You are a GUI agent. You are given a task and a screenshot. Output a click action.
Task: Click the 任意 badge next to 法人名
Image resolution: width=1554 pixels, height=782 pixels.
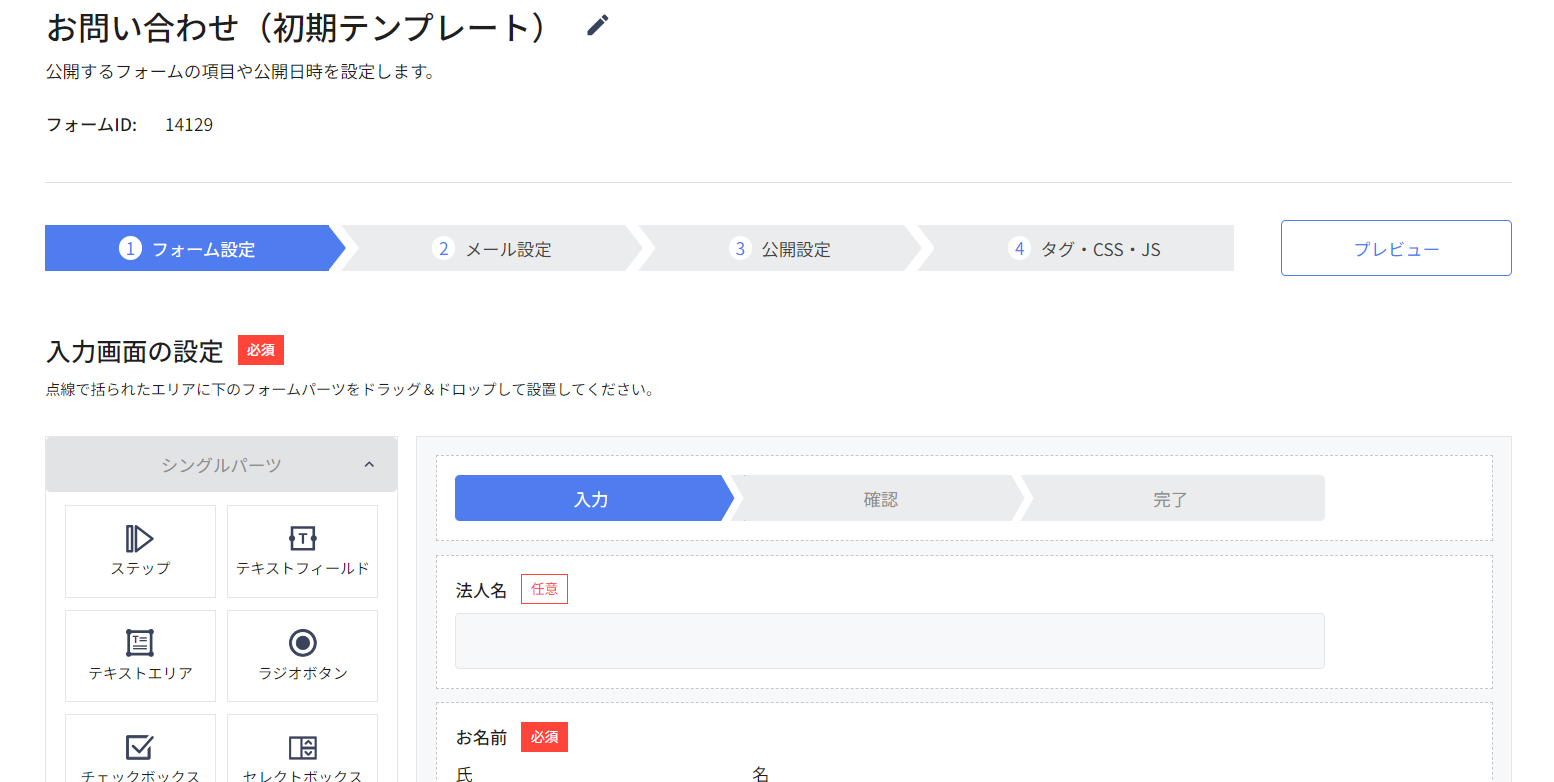click(x=544, y=590)
